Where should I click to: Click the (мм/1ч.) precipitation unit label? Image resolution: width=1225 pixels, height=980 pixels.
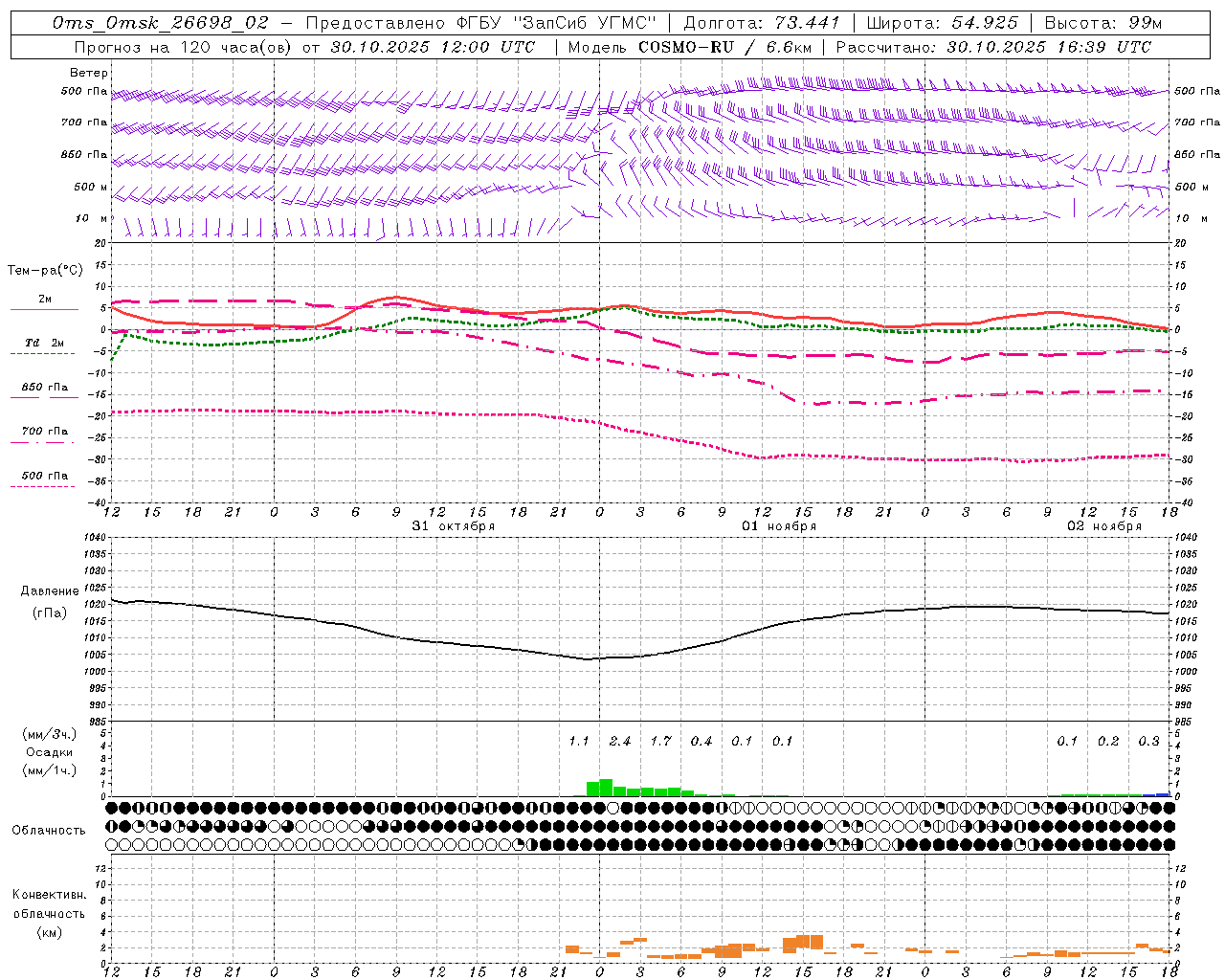coord(50,769)
